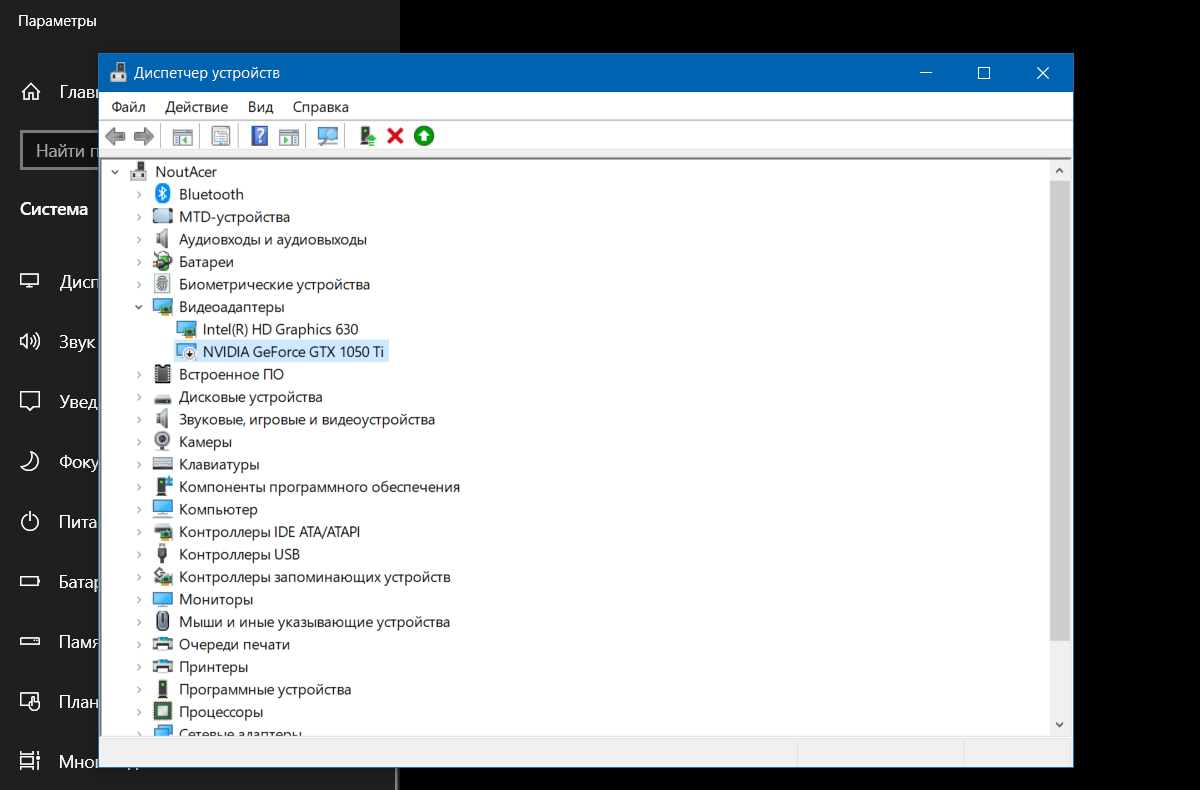Image resolution: width=1200 pixels, height=790 pixels.
Task: Expand the Звуковые, игровые и видеоустройства category
Action: point(139,420)
